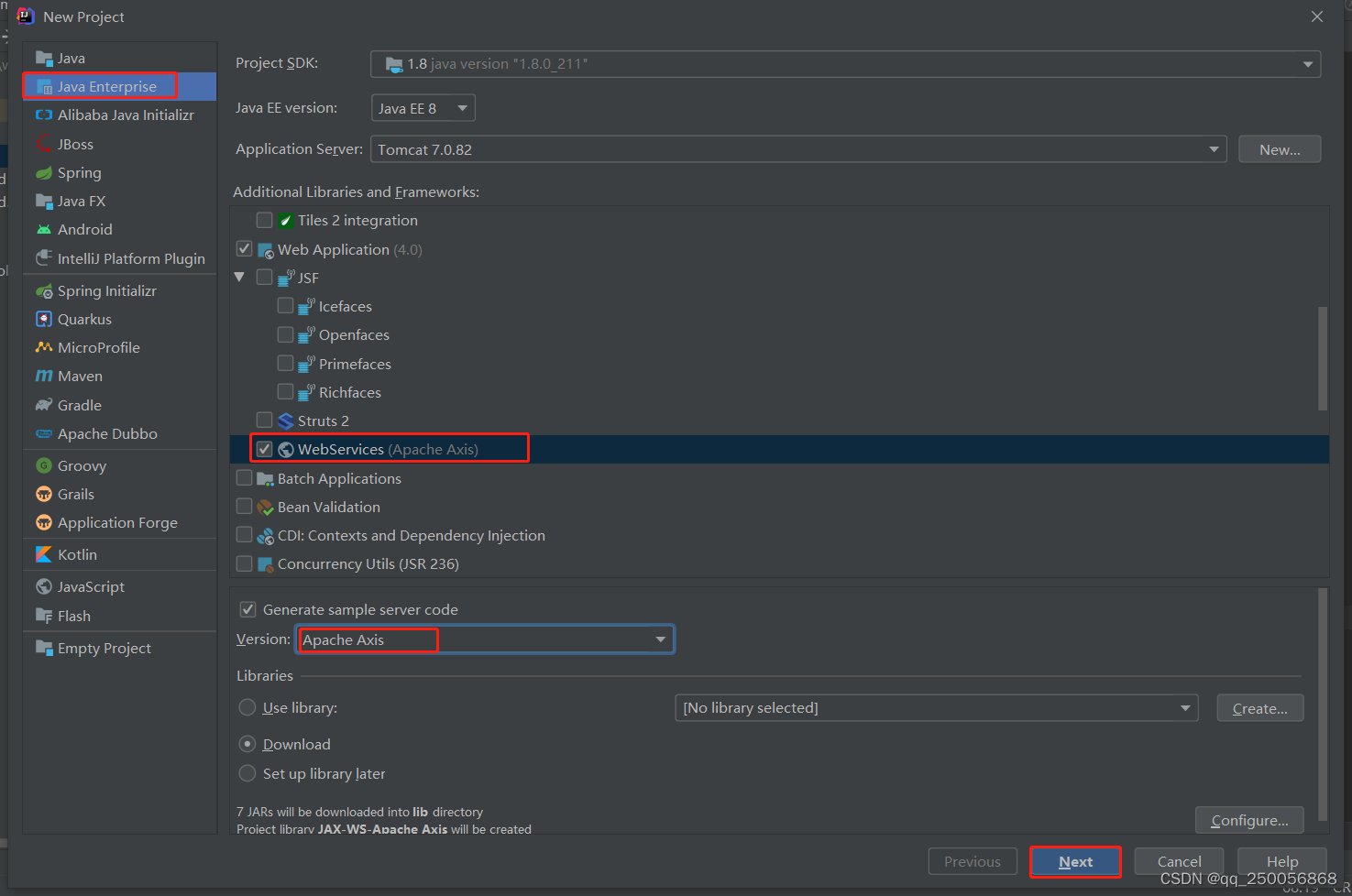Click the Struts 2 framework icon

point(286,421)
